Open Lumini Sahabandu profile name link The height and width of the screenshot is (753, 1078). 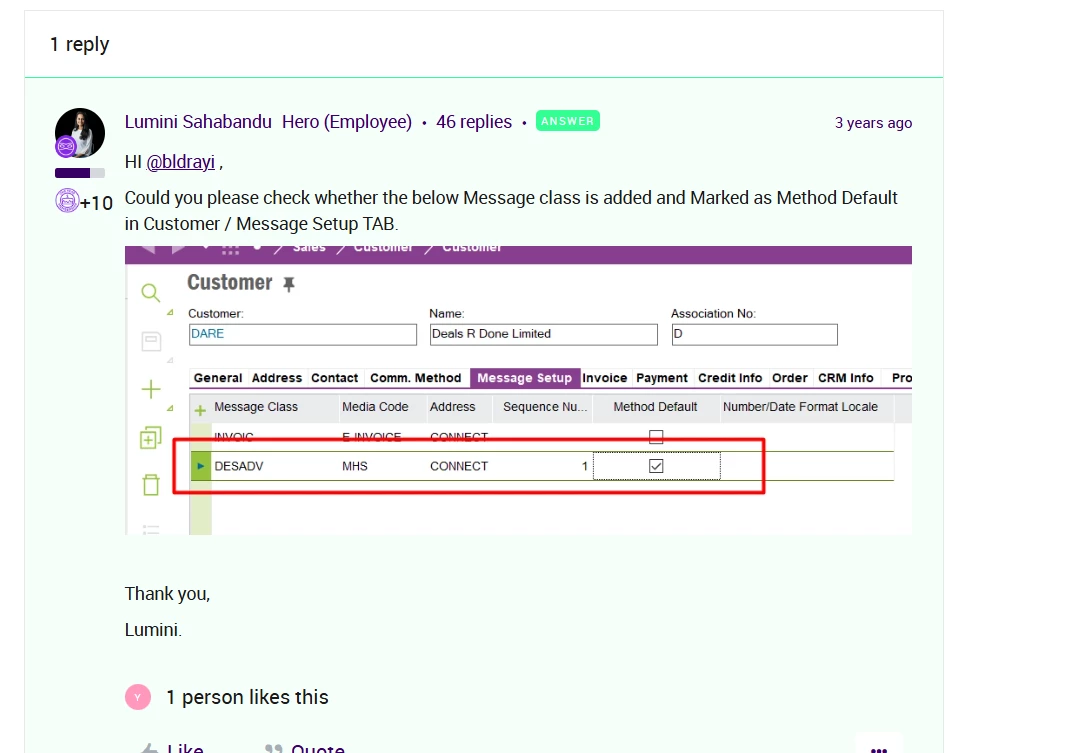click(198, 122)
